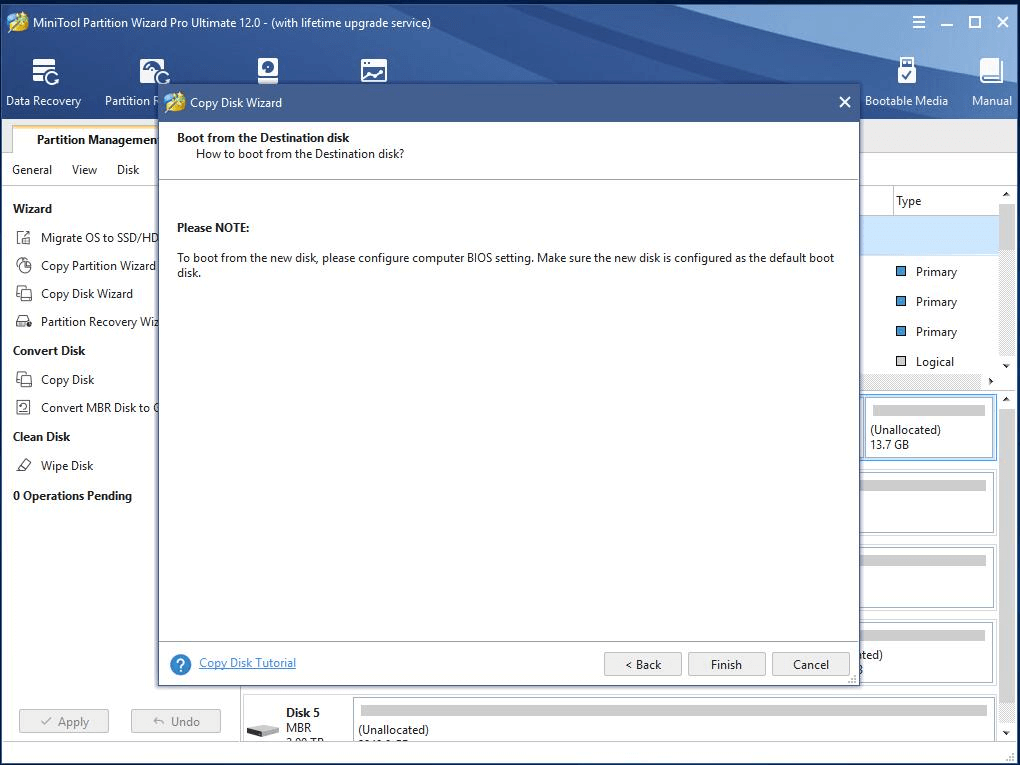
Task: Click disk map scroll up arrow
Action: (1006, 399)
